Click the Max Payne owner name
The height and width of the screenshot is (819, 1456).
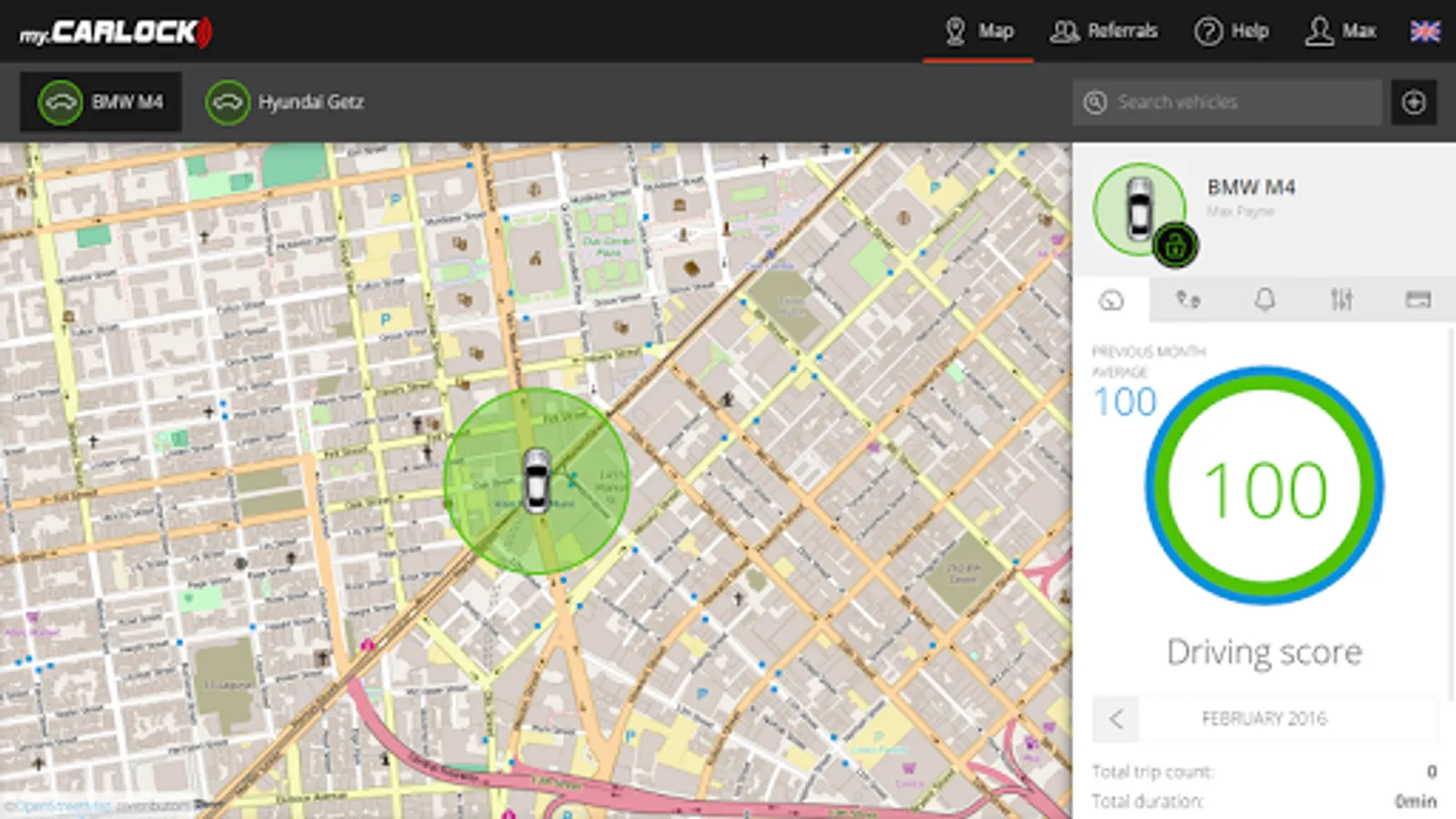[1240, 212]
